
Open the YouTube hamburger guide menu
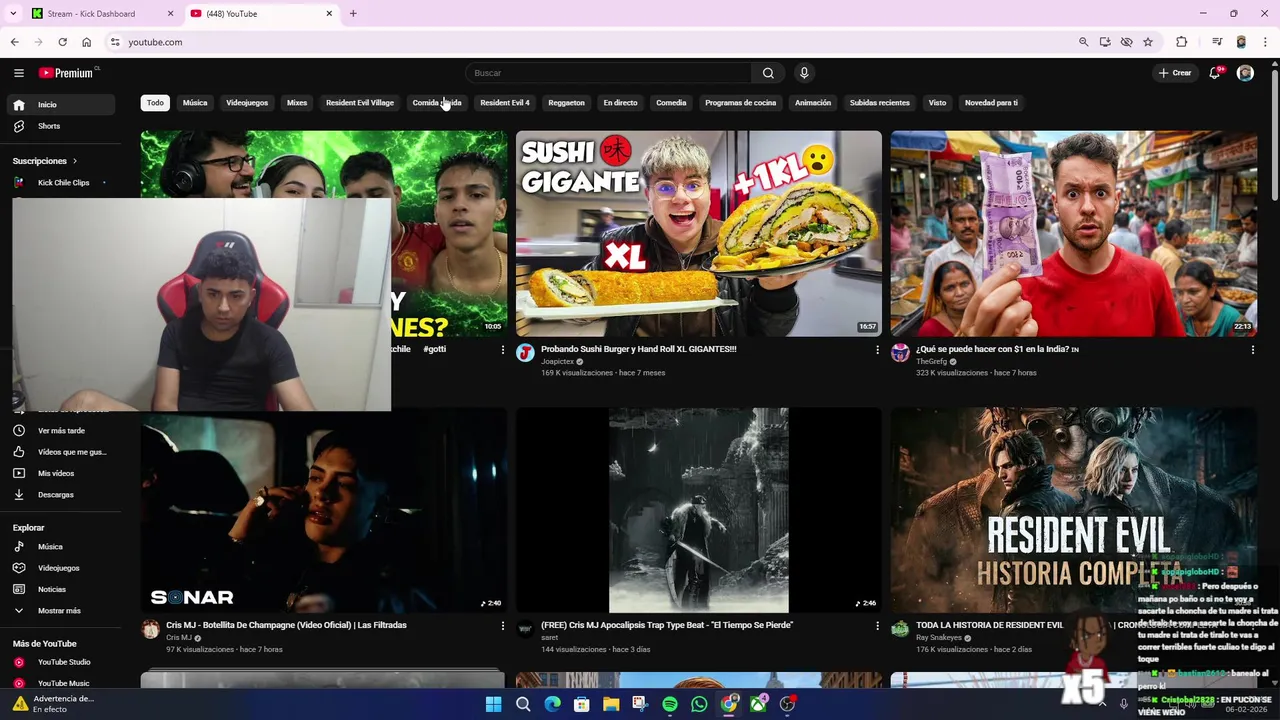[x=18, y=73]
